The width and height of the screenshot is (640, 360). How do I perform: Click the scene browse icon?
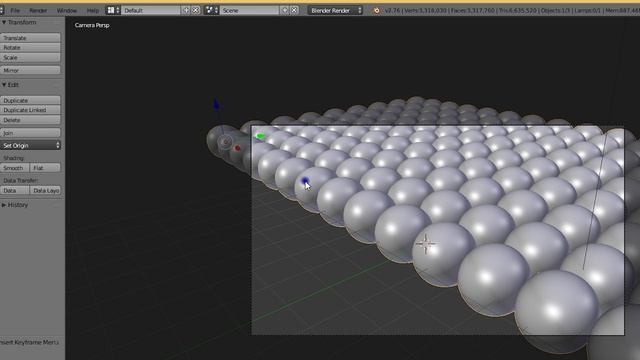(211, 10)
